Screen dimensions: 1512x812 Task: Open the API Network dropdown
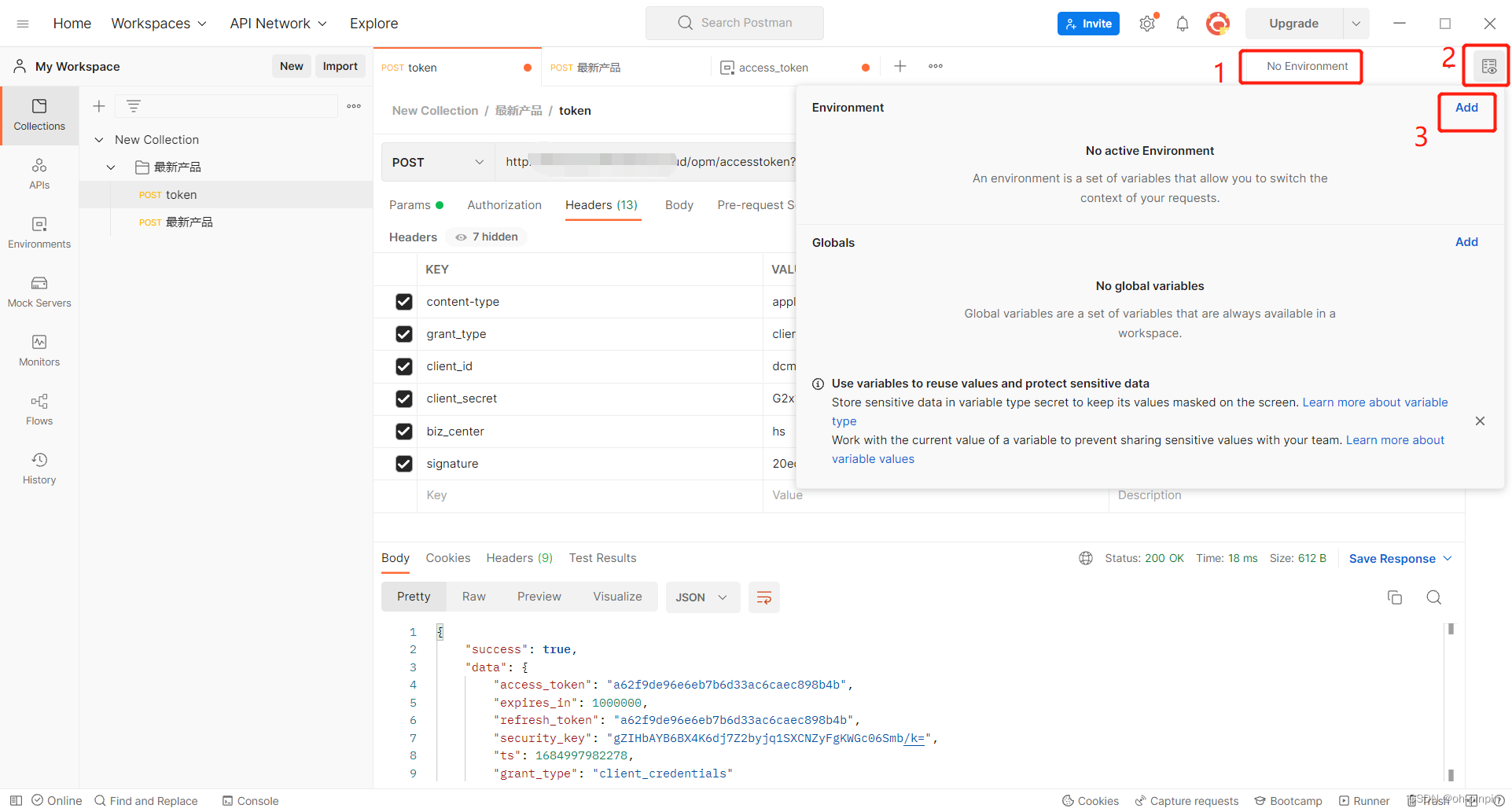(278, 24)
